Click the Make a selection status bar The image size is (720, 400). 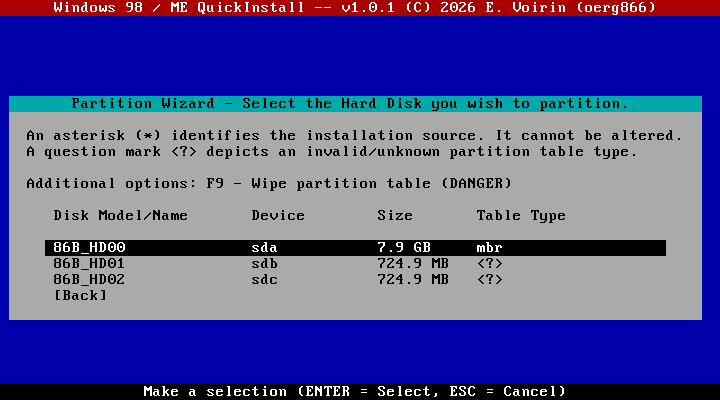[354, 391]
